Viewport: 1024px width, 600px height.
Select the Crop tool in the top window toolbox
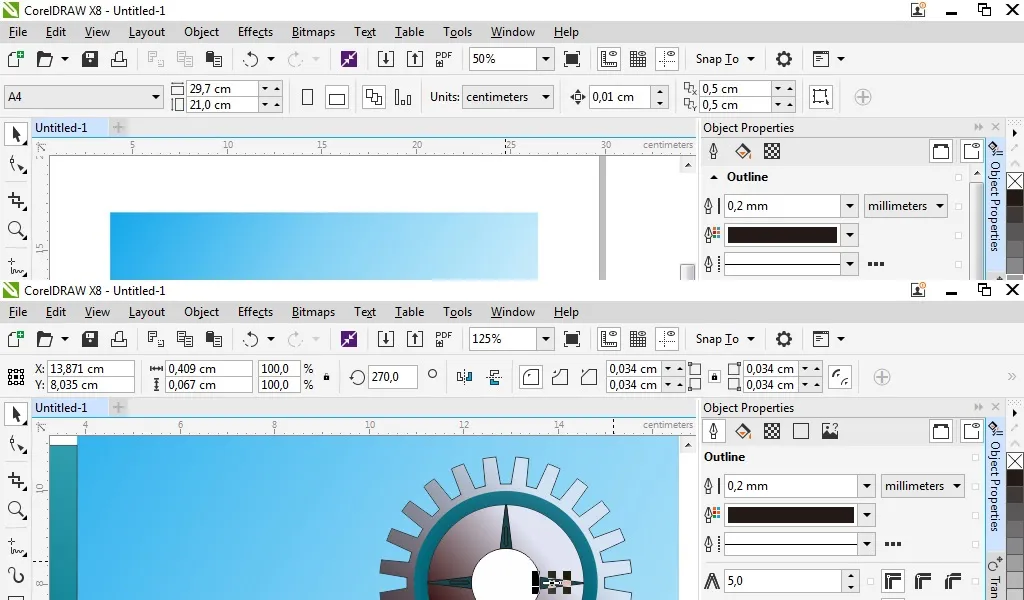coord(16,200)
